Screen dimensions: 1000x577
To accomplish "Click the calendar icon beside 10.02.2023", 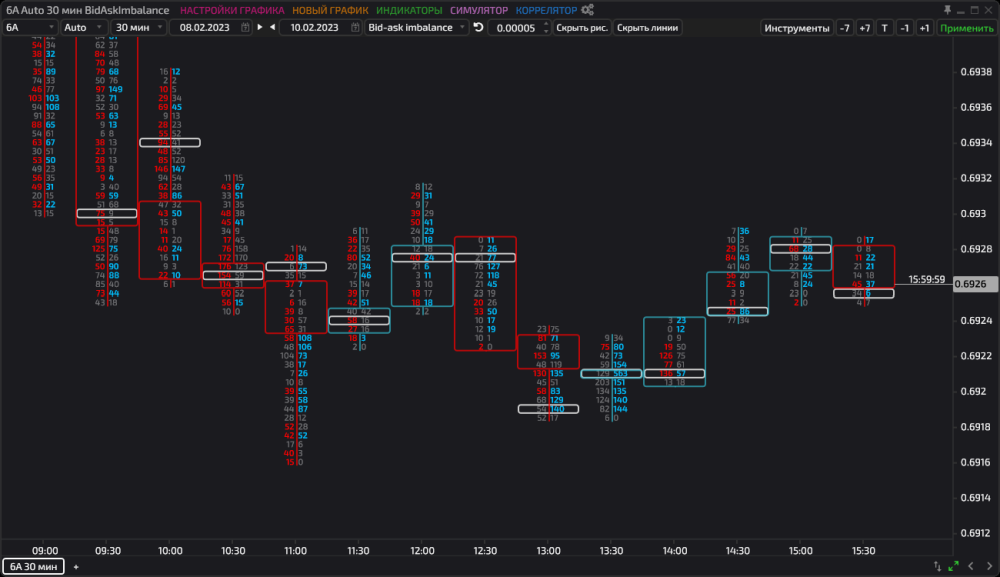I will 354,27.
